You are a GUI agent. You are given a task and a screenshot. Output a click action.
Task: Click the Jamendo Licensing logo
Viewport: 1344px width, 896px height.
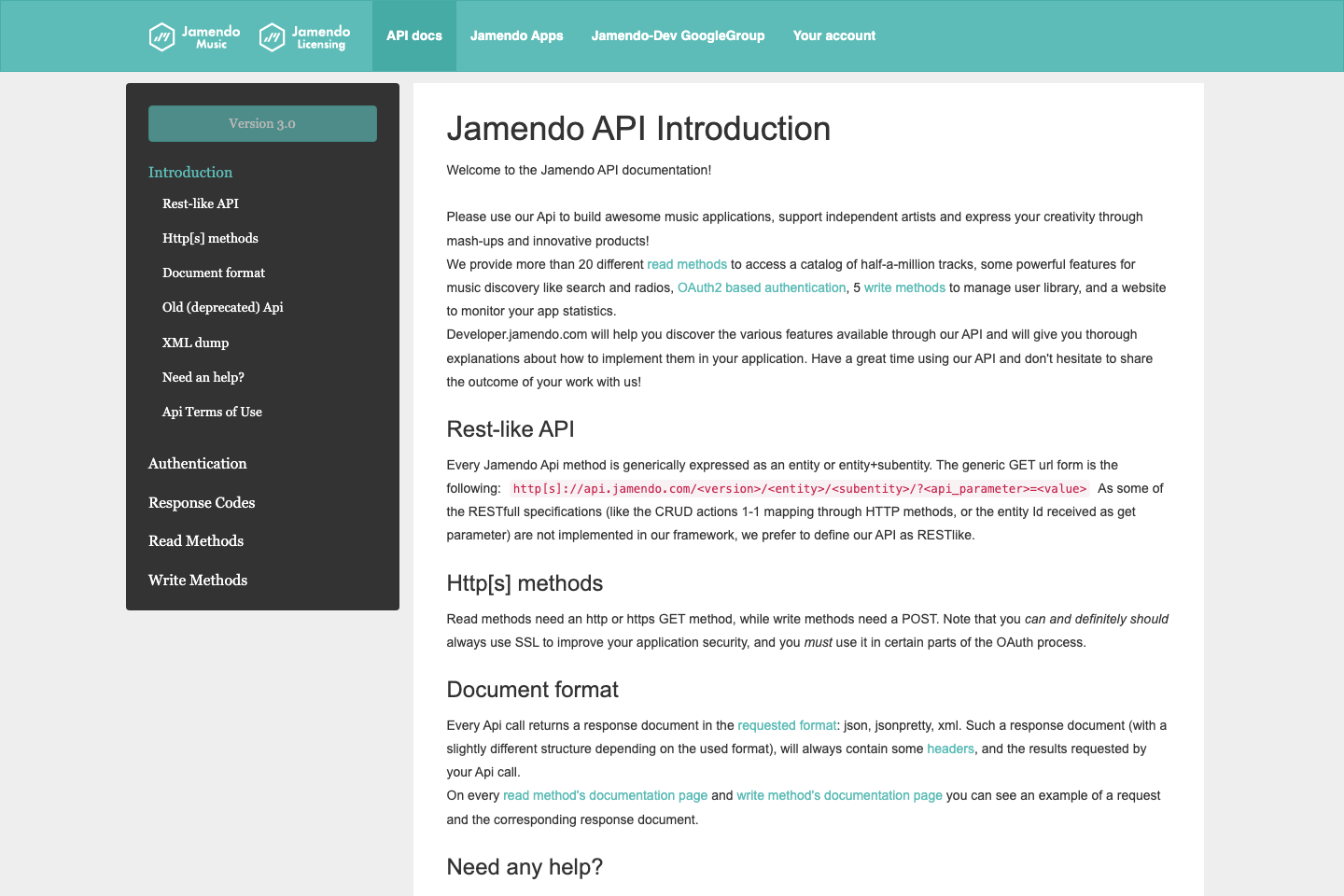tap(305, 35)
